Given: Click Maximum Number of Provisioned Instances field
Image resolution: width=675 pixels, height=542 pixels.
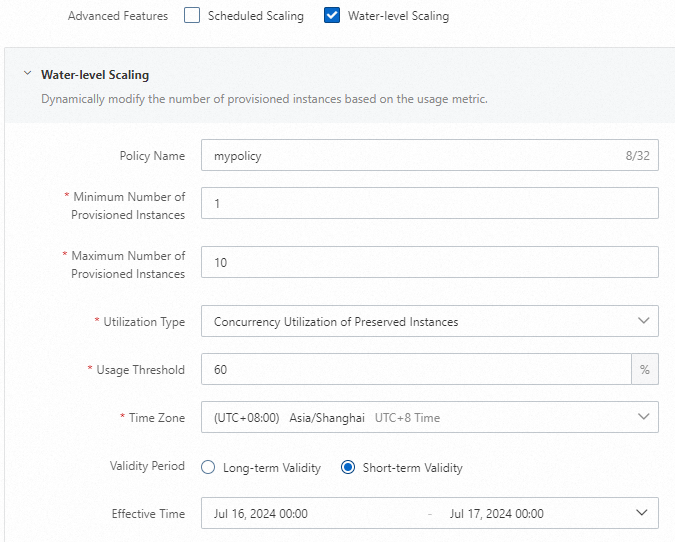Looking at the screenshot, I should click(x=429, y=262).
